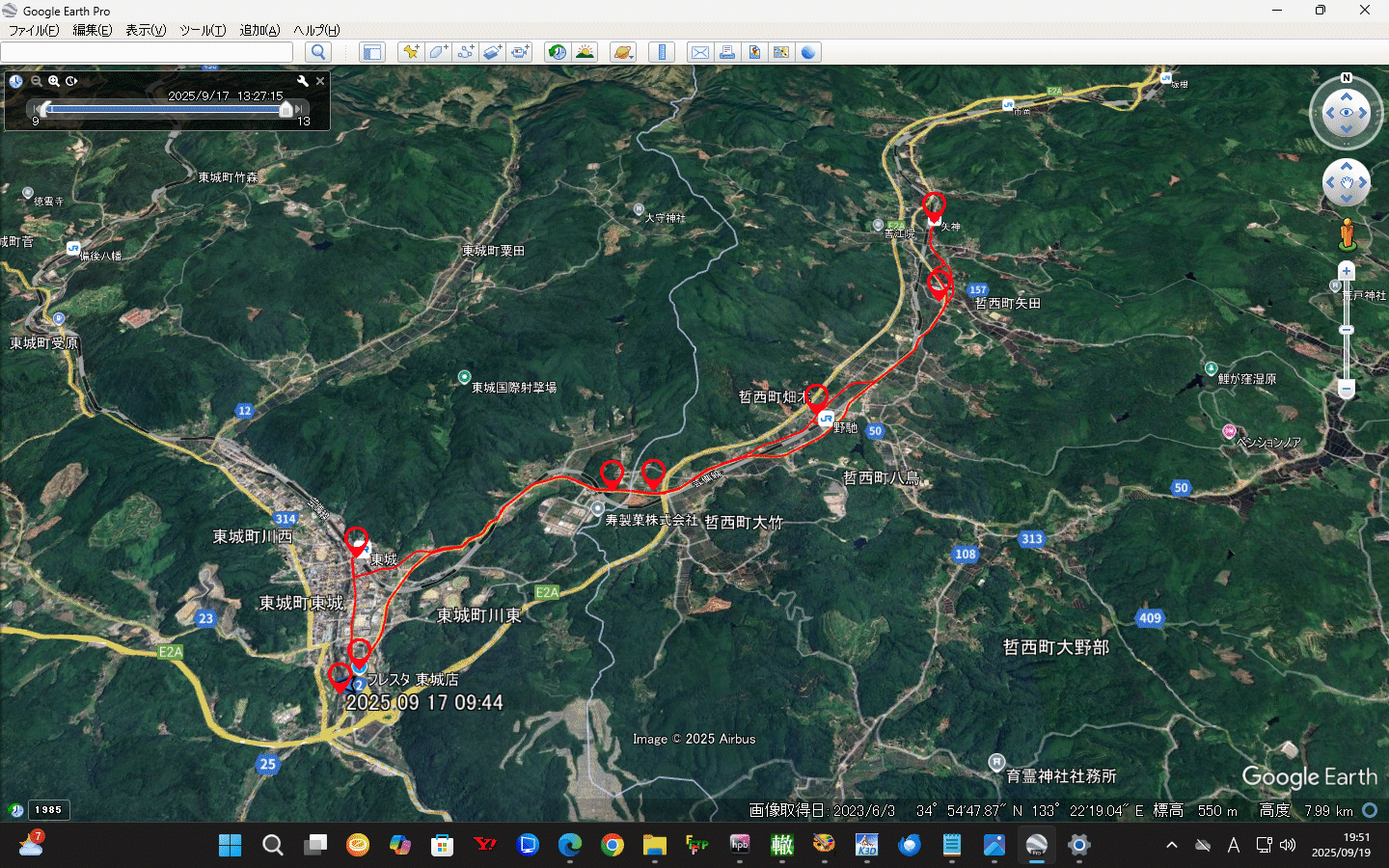
Task: Show hidden system tray icons chevron
Action: [1172, 846]
